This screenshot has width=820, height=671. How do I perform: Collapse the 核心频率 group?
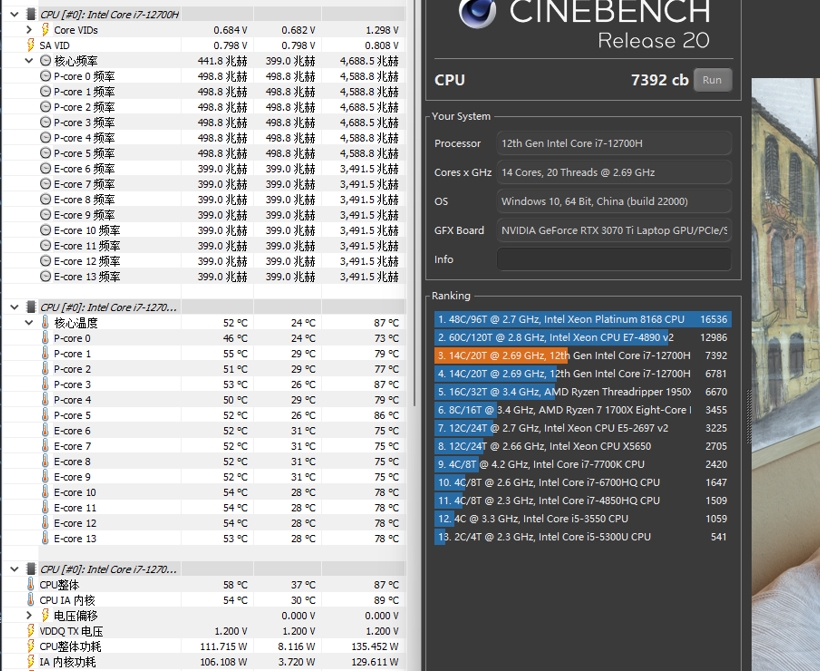tap(29, 61)
